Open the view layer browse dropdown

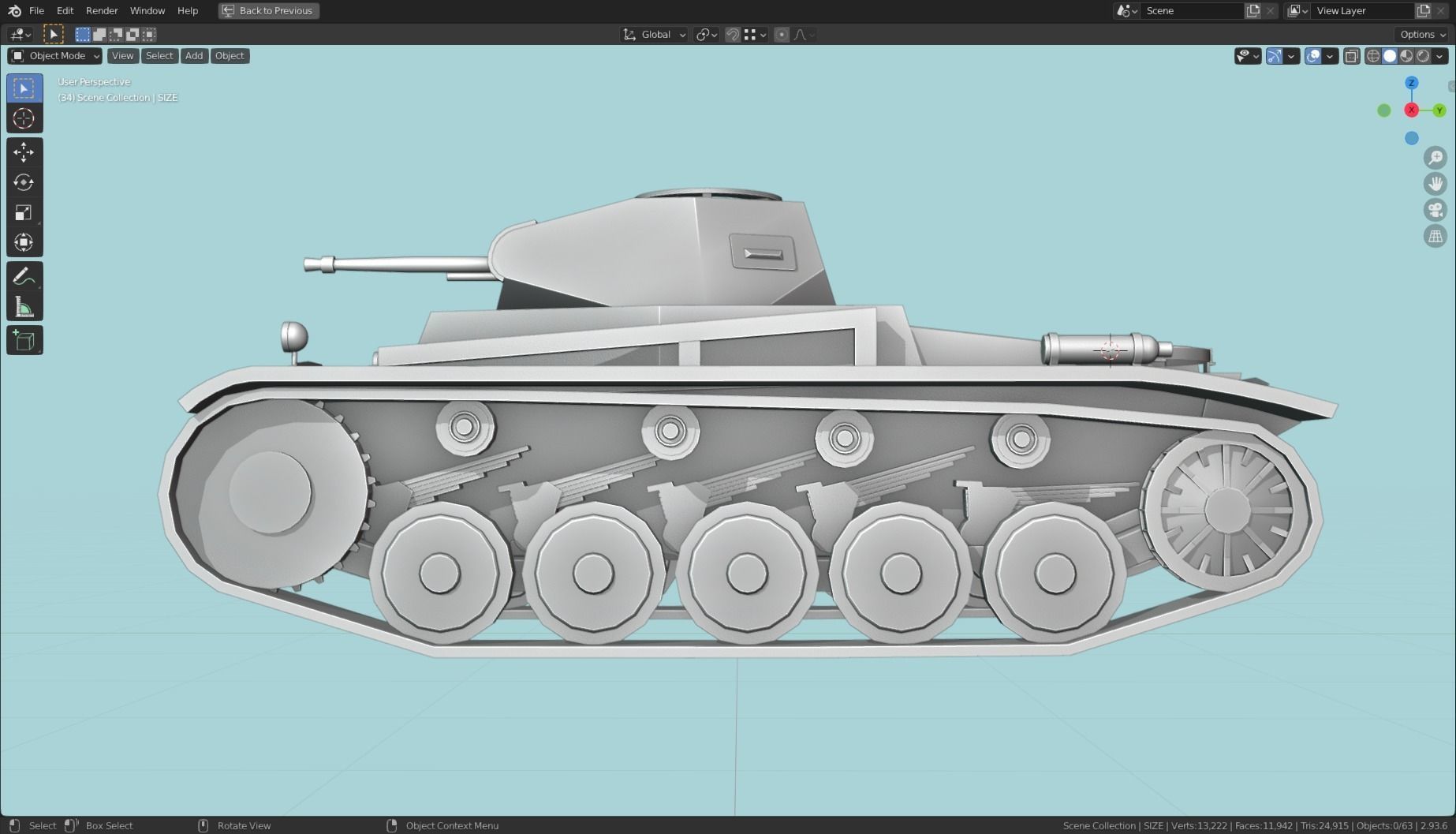(x=1297, y=10)
